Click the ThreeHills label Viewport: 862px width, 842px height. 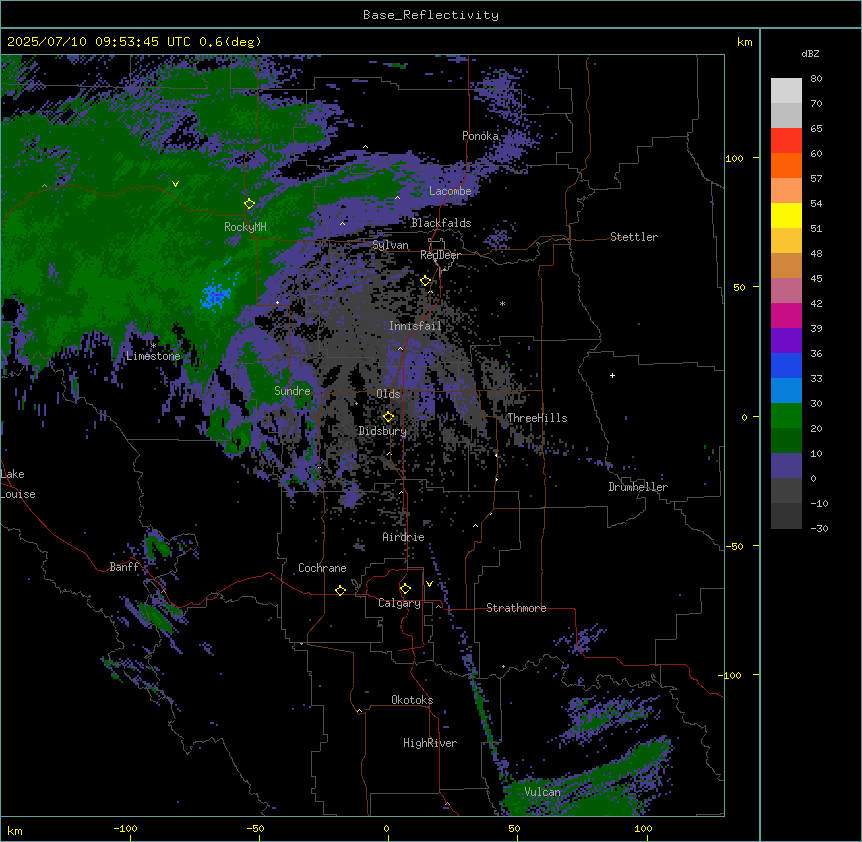tap(537, 418)
